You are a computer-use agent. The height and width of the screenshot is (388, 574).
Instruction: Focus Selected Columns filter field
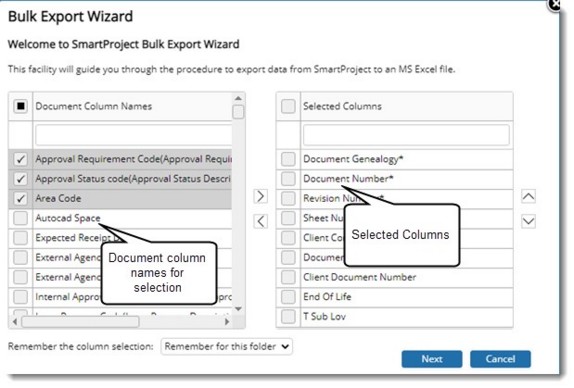point(406,135)
